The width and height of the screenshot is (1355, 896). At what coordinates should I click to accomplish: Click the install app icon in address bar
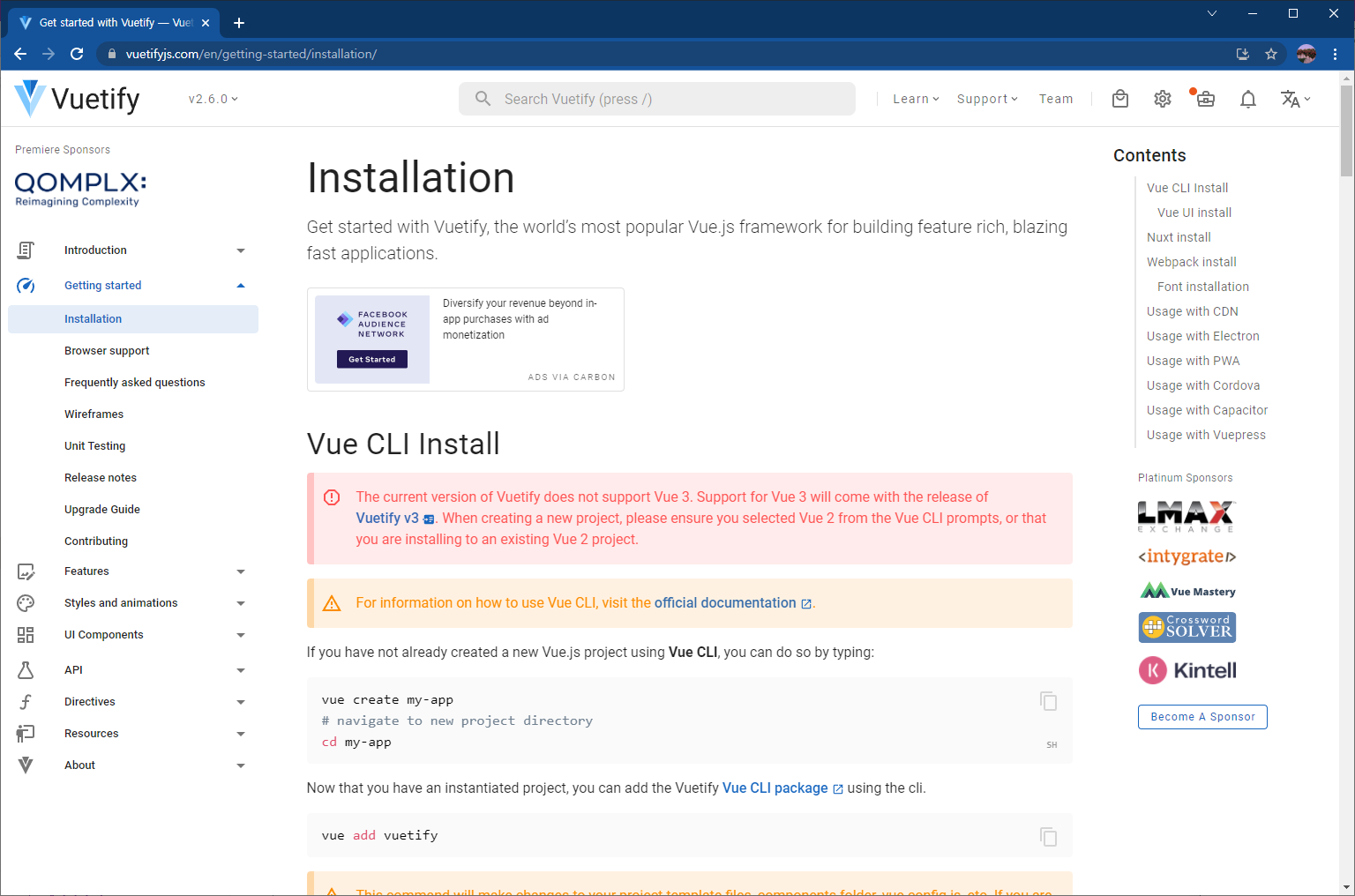click(1243, 54)
